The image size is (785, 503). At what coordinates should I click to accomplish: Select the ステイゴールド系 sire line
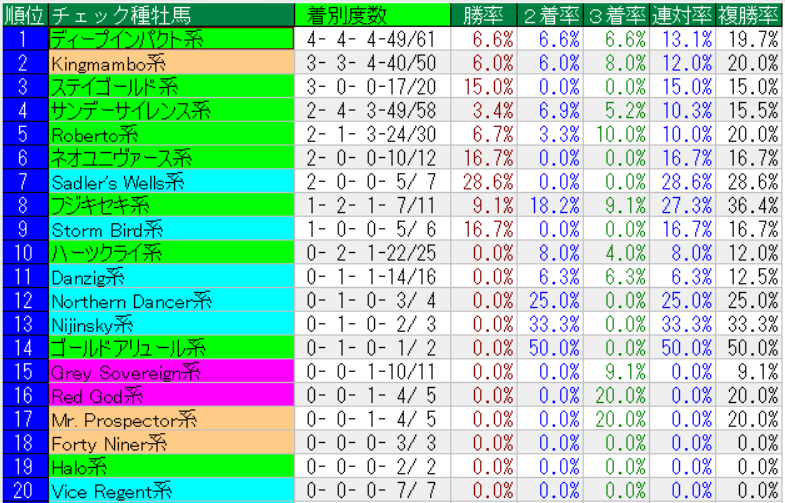[171, 86]
